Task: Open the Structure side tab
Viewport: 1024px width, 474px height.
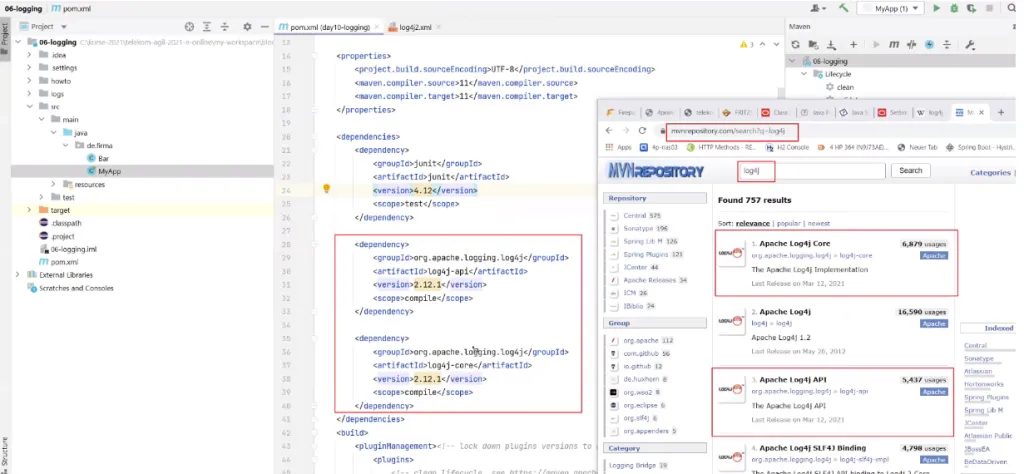Action: pos(5,453)
